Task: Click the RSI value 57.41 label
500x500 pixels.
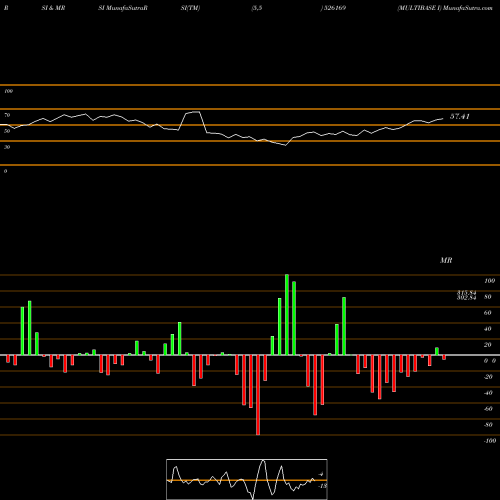Action: [x=460, y=116]
